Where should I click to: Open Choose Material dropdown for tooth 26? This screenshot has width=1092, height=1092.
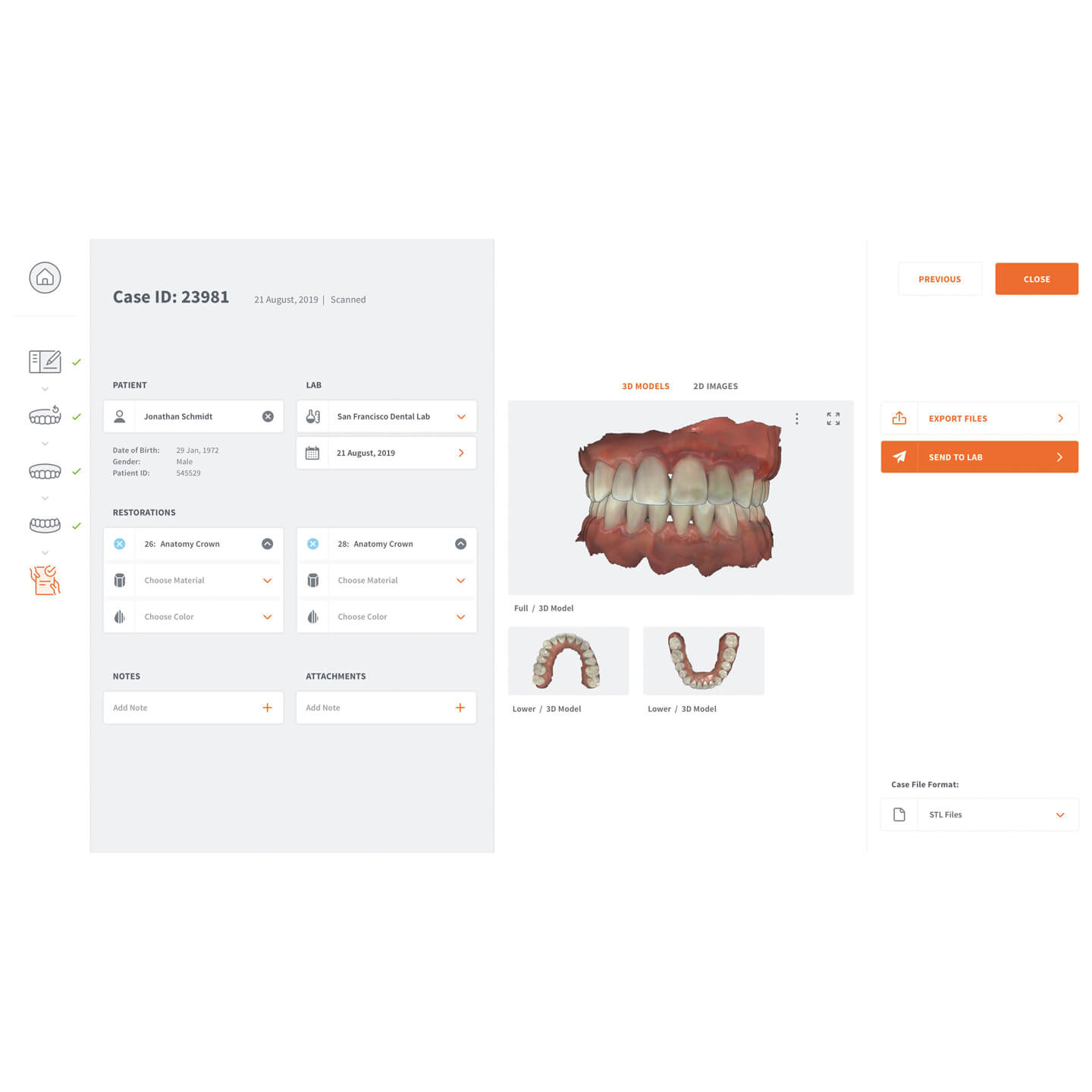(x=193, y=580)
